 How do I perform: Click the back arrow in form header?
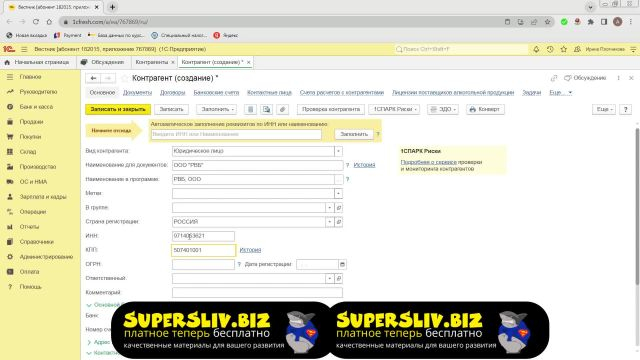93,78
